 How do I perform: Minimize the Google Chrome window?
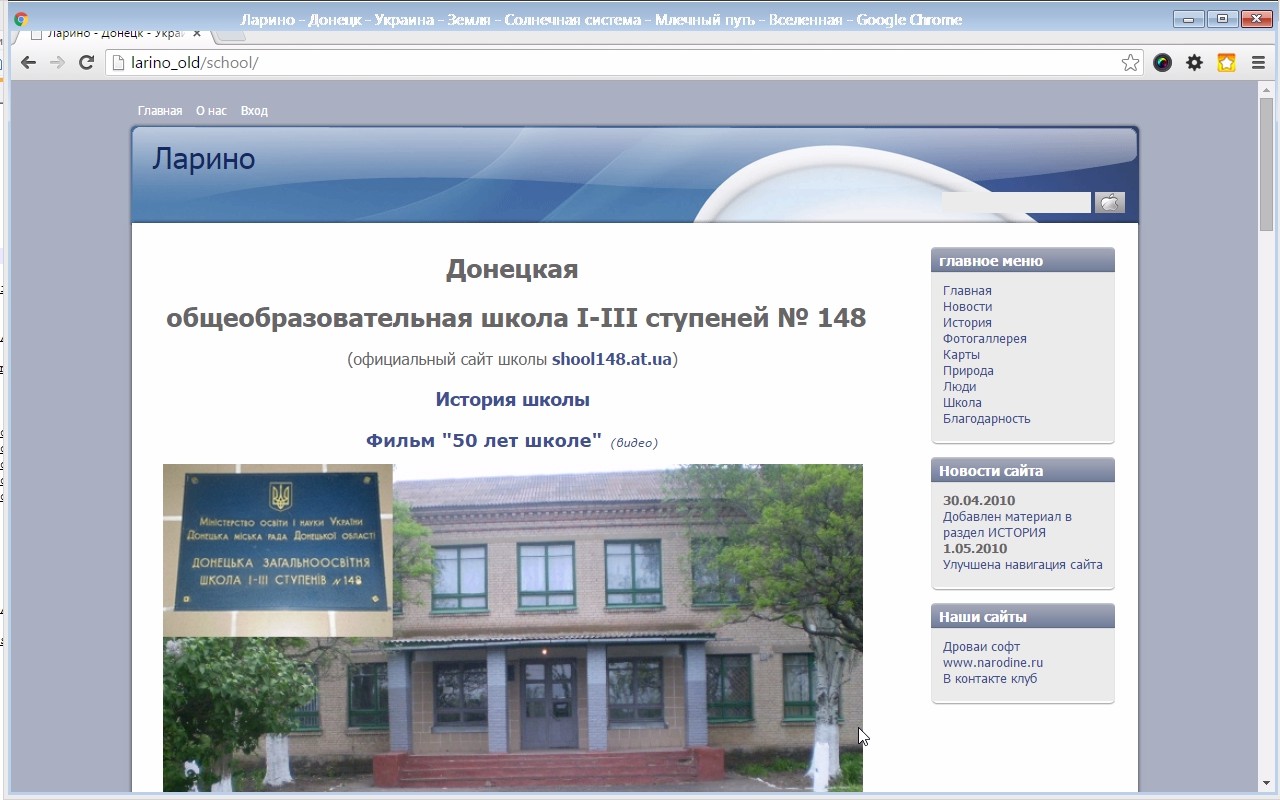[x=1189, y=18]
